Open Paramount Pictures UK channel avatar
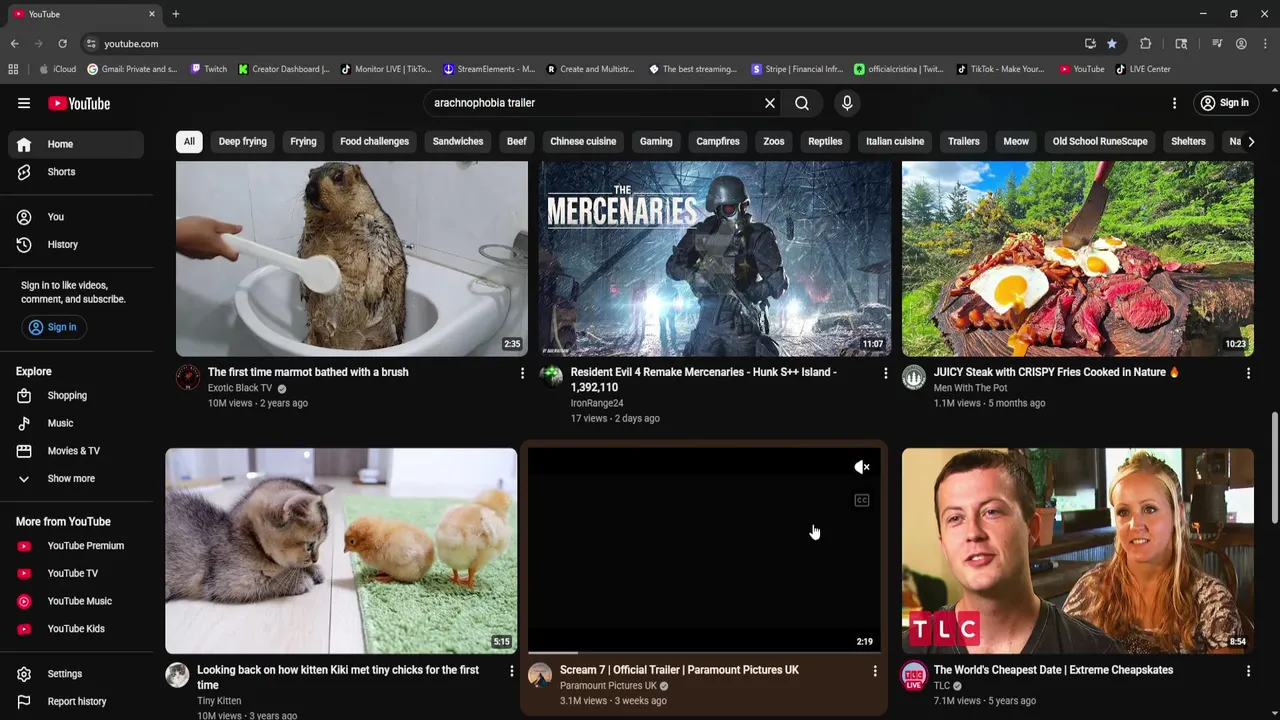The image size is (1280, 720). (540, 675)
